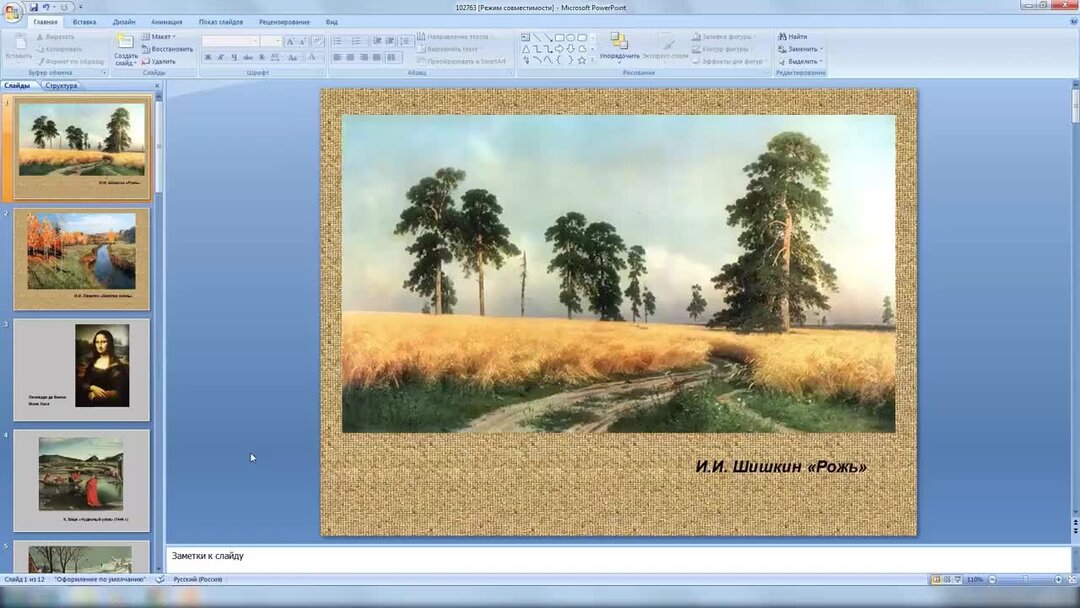The height and width of the screenshot is (608, 1080).
Task: Open the Заменить replace dropdown
Action: click(x=800, y=49)
